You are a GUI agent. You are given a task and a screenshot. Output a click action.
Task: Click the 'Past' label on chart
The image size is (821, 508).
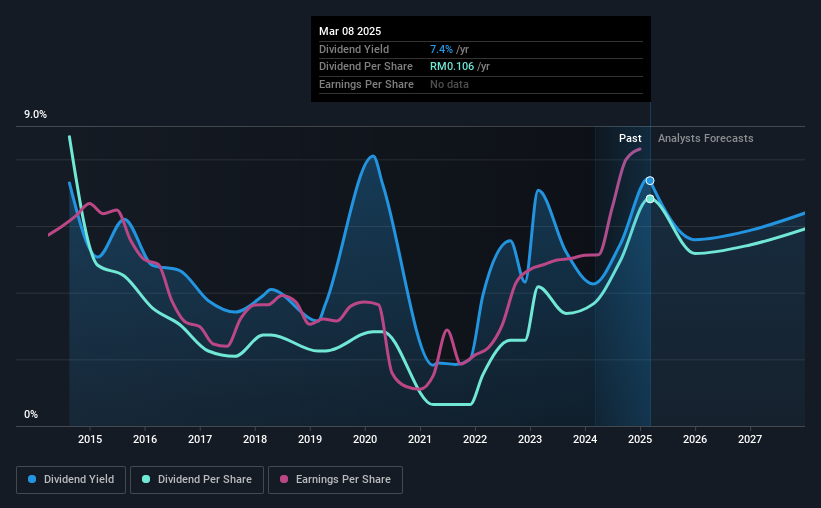[630, 138]
